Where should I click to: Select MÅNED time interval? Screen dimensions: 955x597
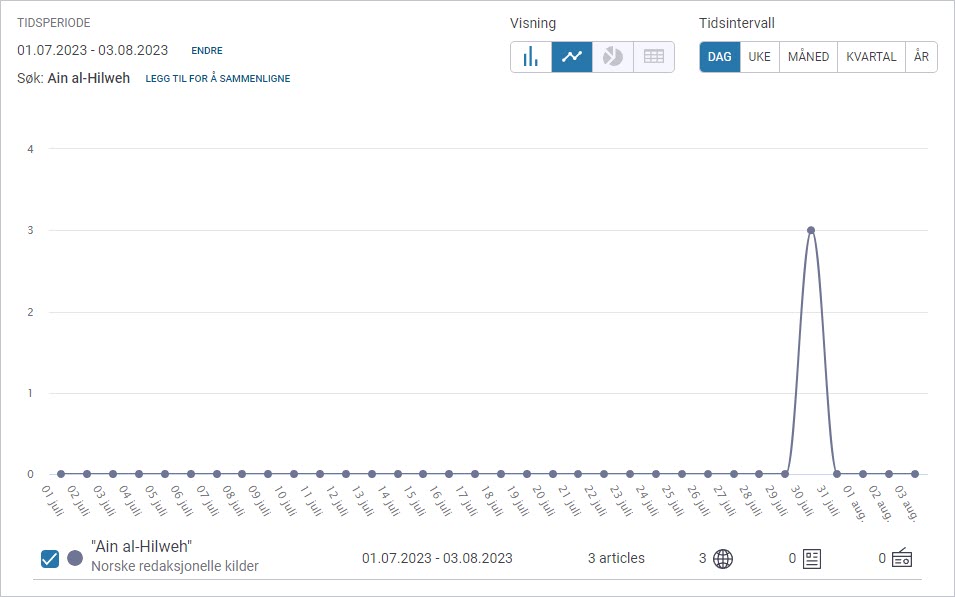[808, 57]
